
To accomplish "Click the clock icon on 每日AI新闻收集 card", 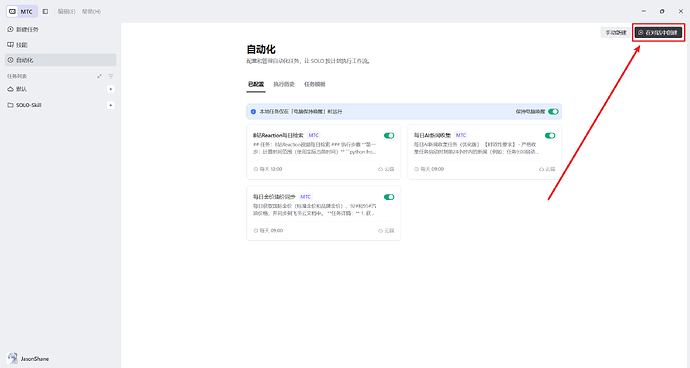I will [x=416, y=169].
